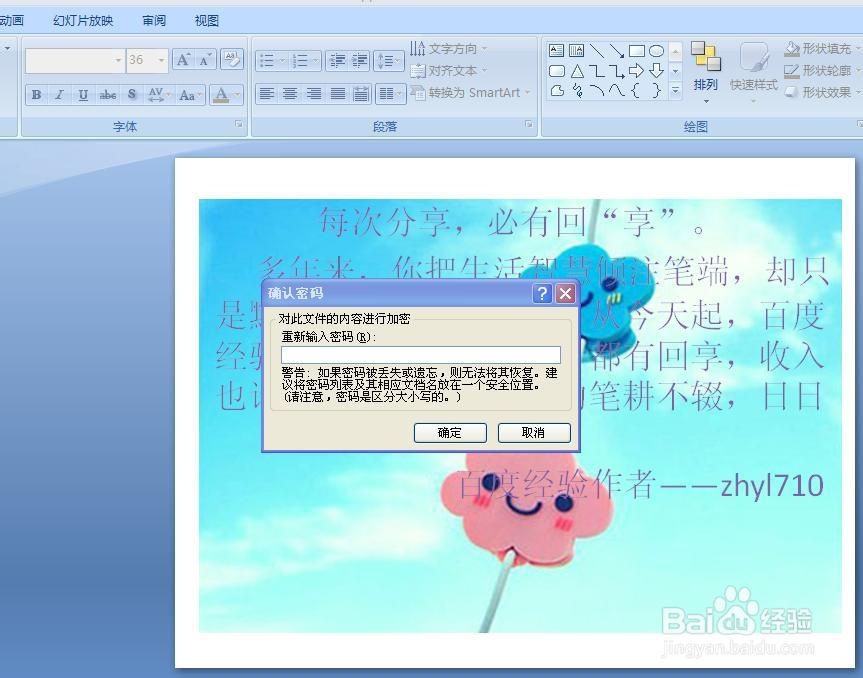This screenshot has width=863, height=678.
Task: Click the dialog help question mark
Action: tap(541, 293)
